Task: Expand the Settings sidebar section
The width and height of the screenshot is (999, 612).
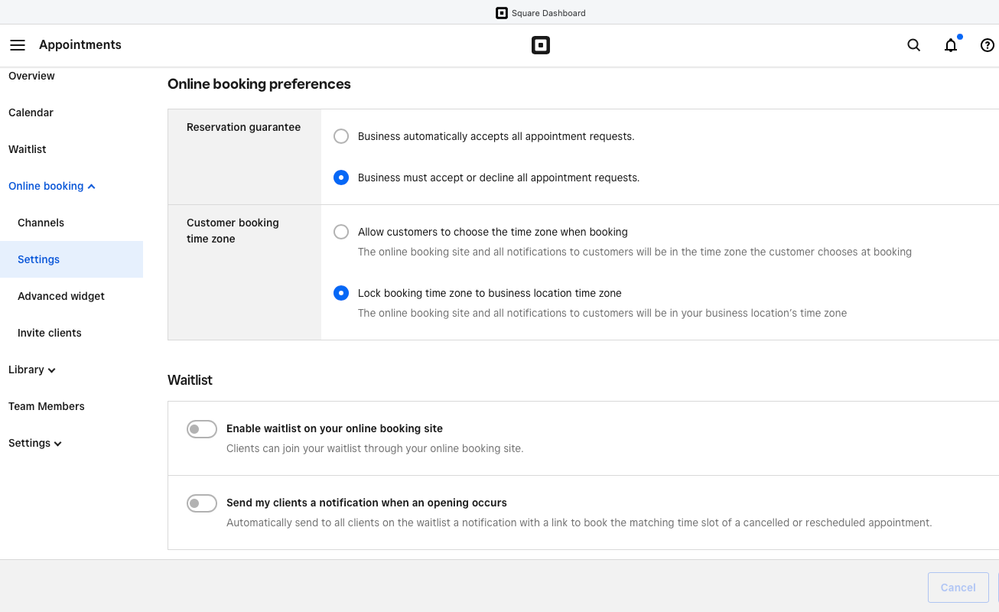Action: [x=35, y=443]
